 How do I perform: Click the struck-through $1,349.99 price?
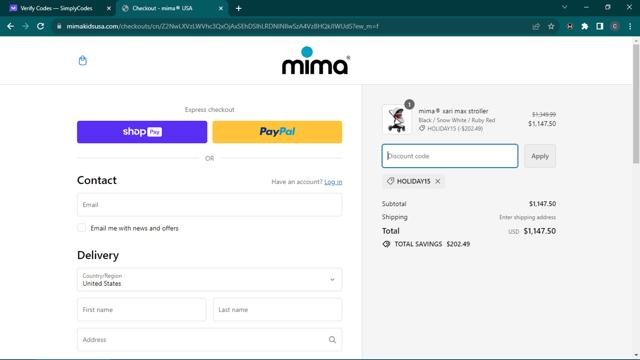point(544,115)
